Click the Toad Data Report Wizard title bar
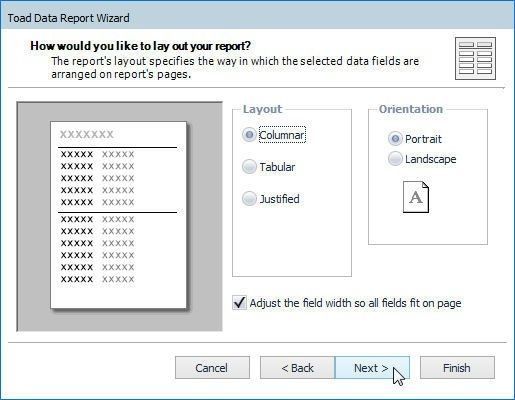This screenshot has height=400, width=515. click(x=257, y=17)
